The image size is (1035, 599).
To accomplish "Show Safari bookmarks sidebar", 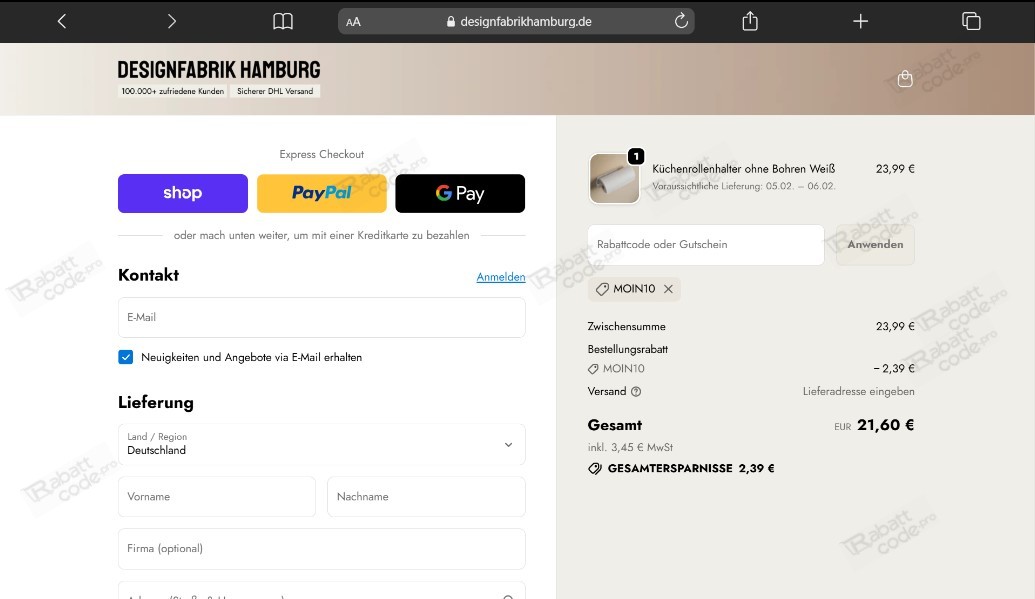I will tap(282, 20).
